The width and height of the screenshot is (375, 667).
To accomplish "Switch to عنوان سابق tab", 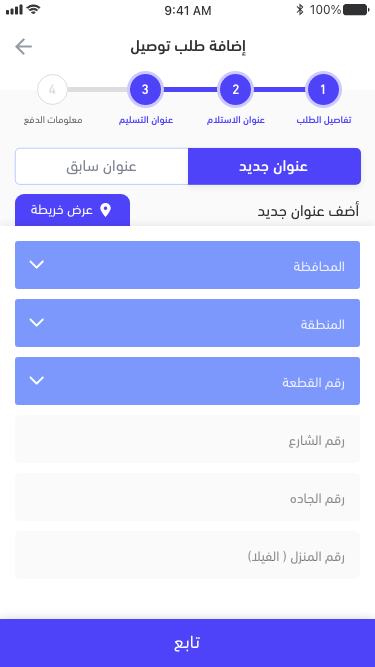I will [x=102, y=166].
